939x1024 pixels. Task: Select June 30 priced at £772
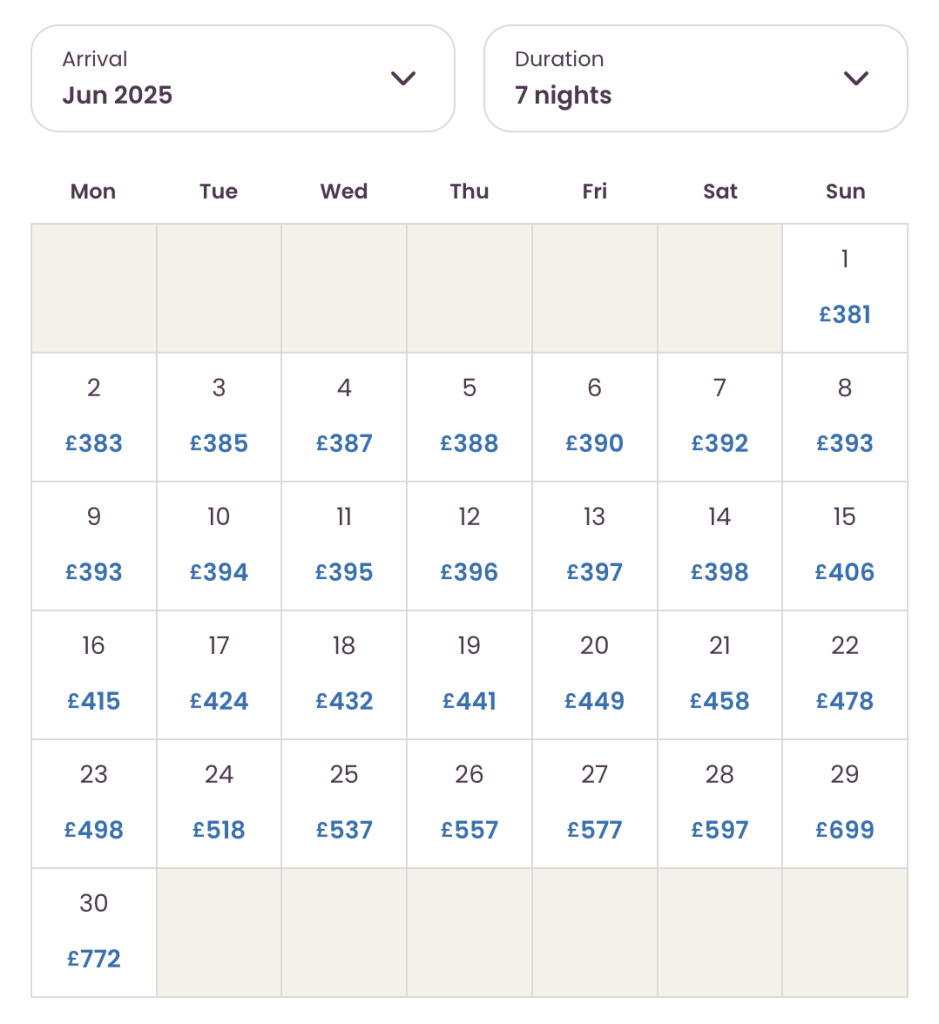[x=93, y=931]
